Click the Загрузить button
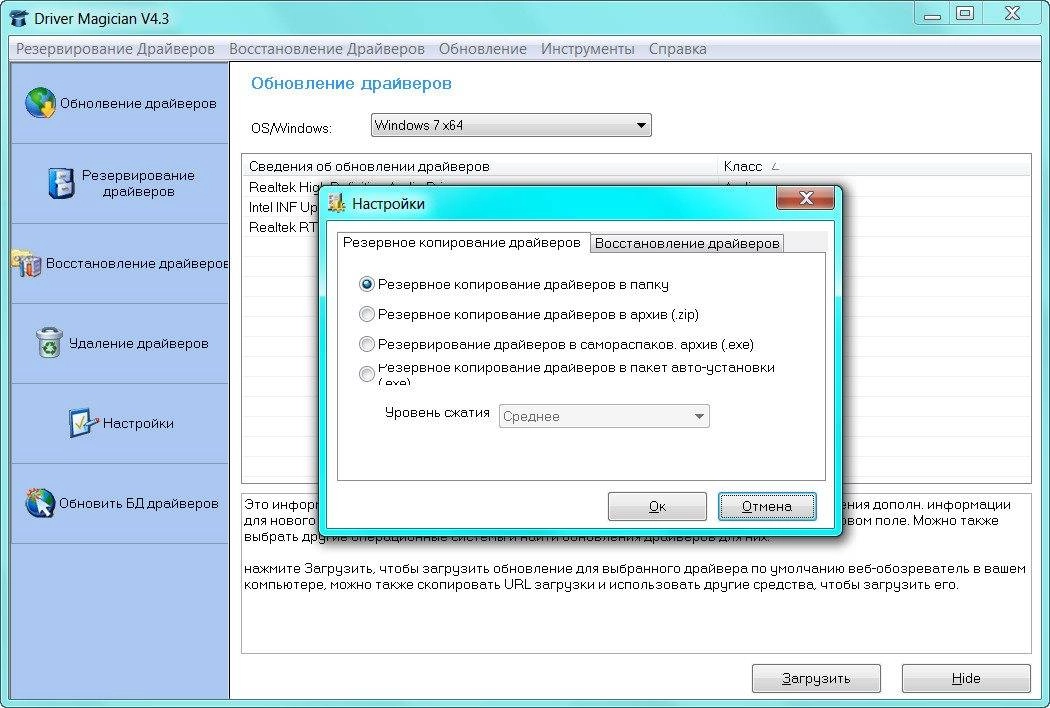This screenshot has height=708, width=1050. click(x=816, y=679)
